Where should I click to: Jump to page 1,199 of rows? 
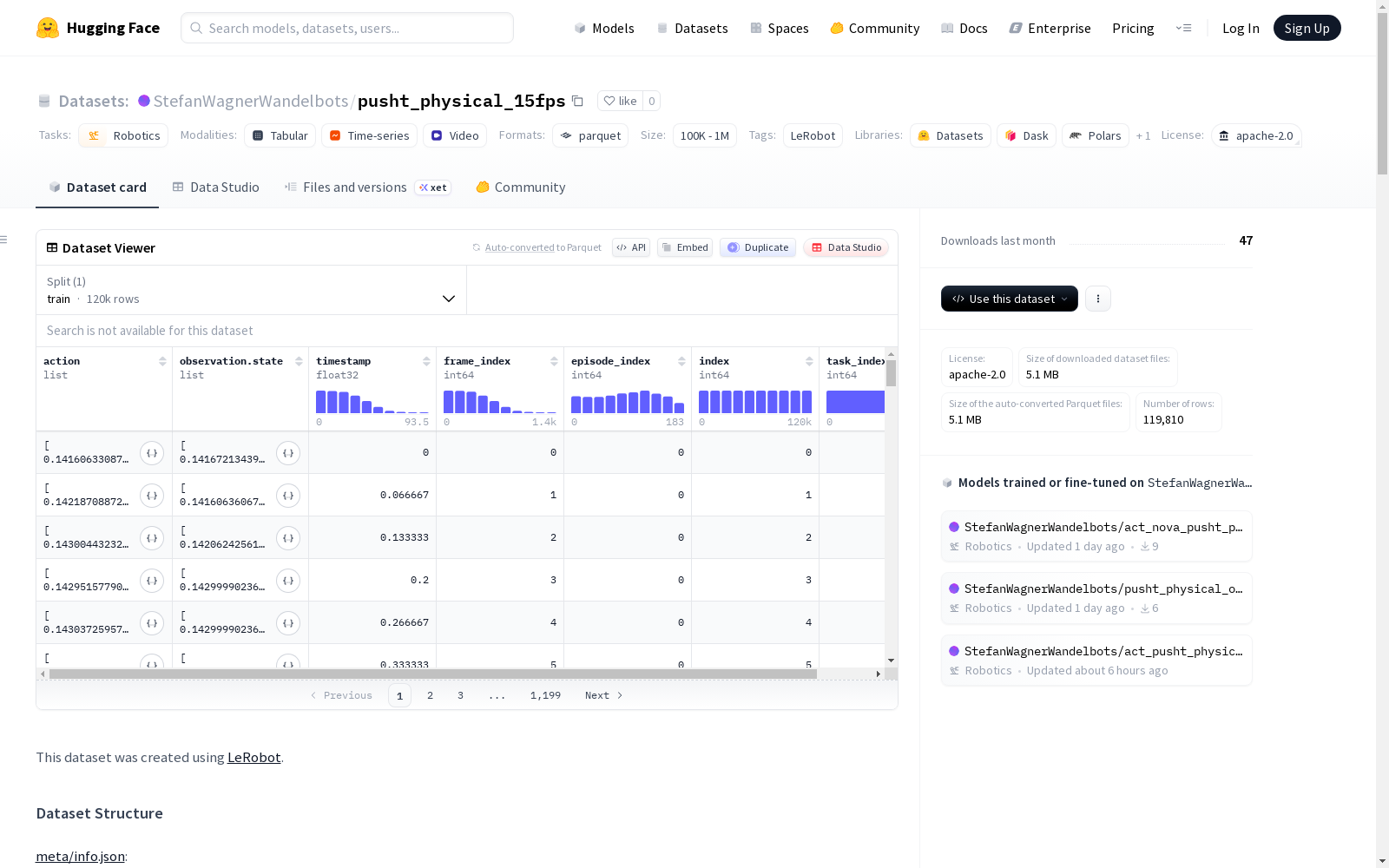pyautogui.click(x=545, y=695)
